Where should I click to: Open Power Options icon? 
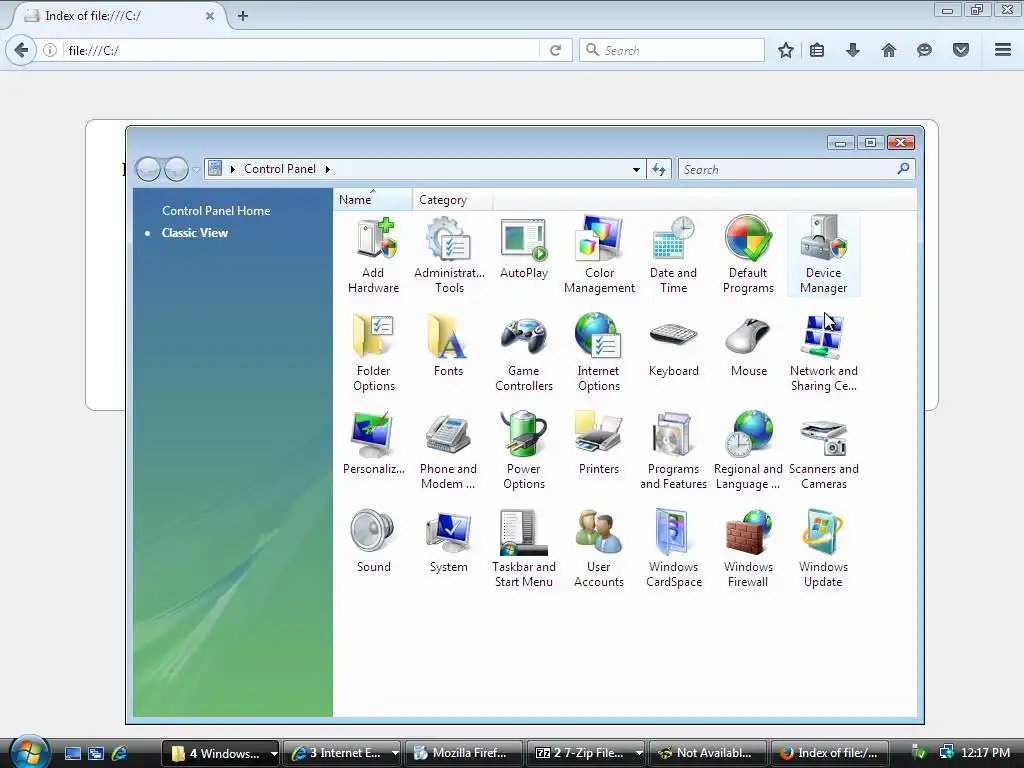coord(524,451)
